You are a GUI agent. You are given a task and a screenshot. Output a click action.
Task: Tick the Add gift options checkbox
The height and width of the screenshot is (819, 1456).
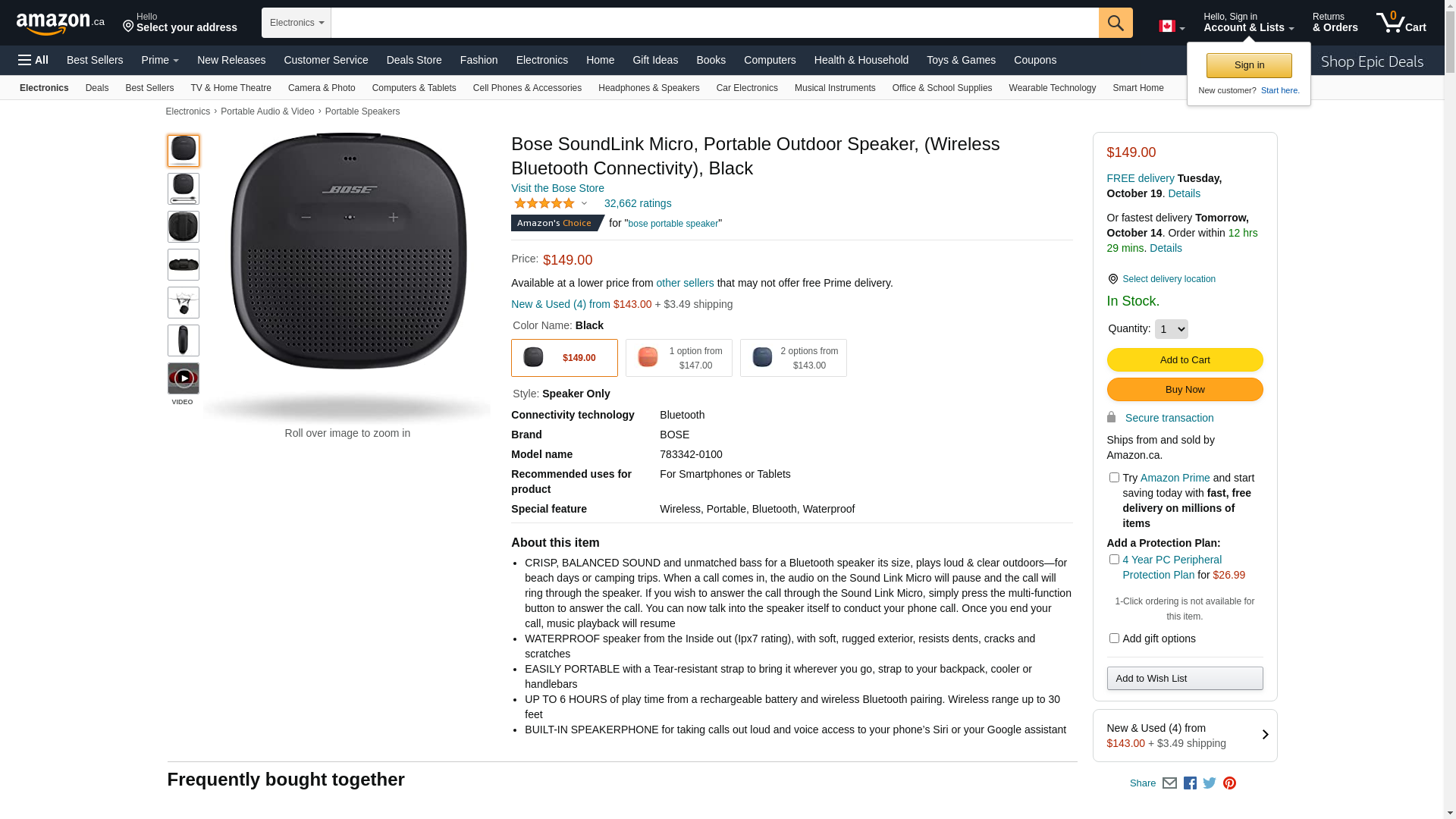[1114, 639]
